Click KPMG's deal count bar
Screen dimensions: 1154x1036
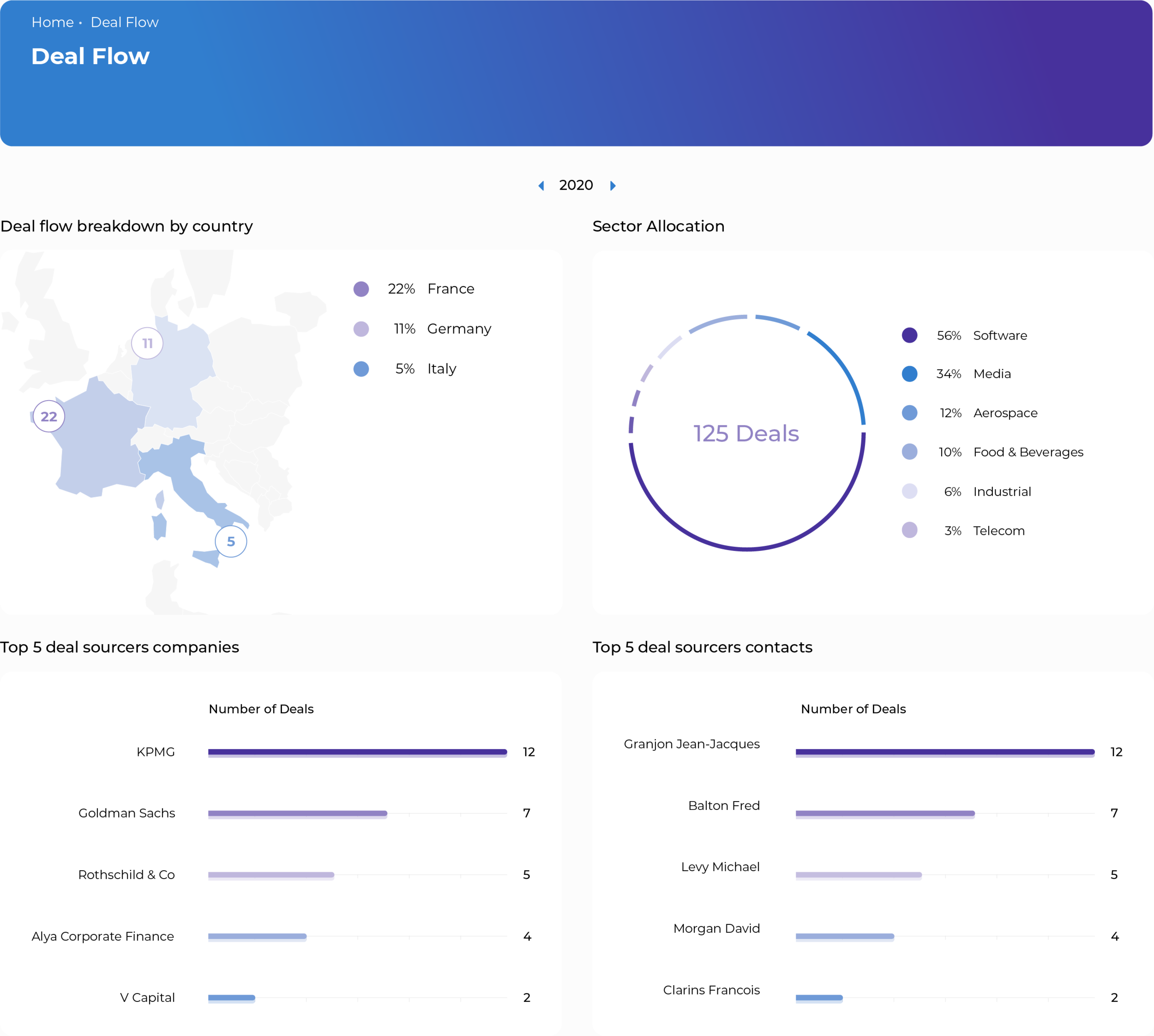click(358, 751)
